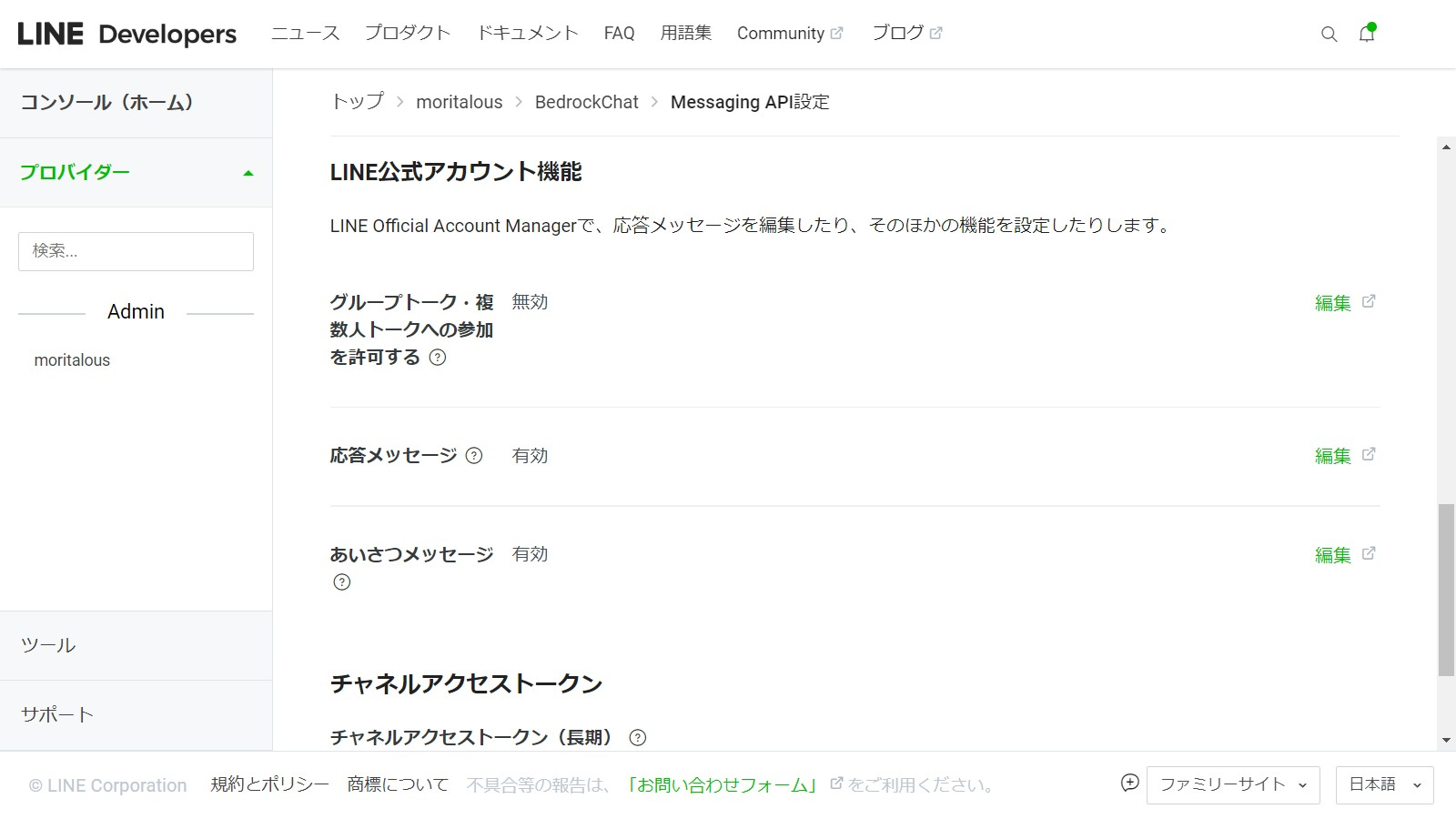Click BedrockChat in the breadcrumb
Screen dimensions: 1456x819
[586, 102]
